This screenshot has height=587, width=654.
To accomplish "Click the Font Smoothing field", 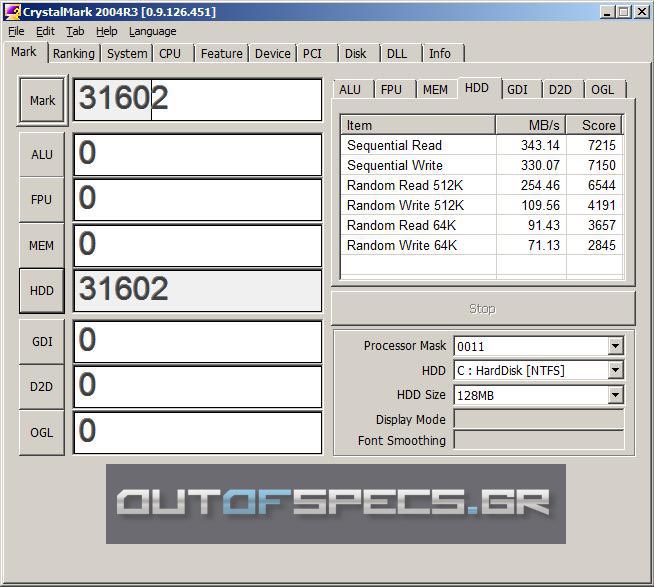I will pos(538,440).
